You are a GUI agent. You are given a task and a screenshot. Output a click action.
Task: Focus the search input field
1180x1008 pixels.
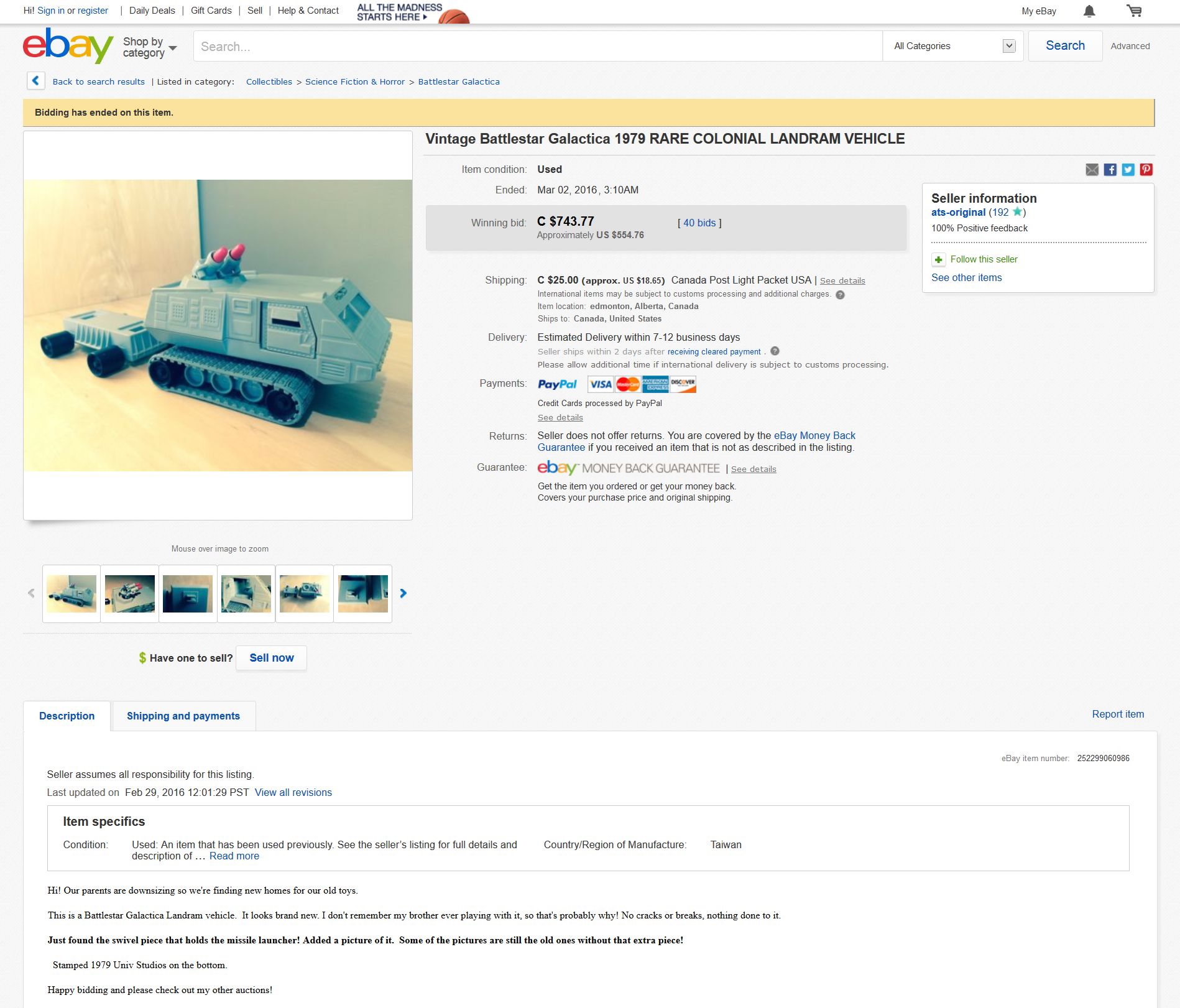point(538,46)
